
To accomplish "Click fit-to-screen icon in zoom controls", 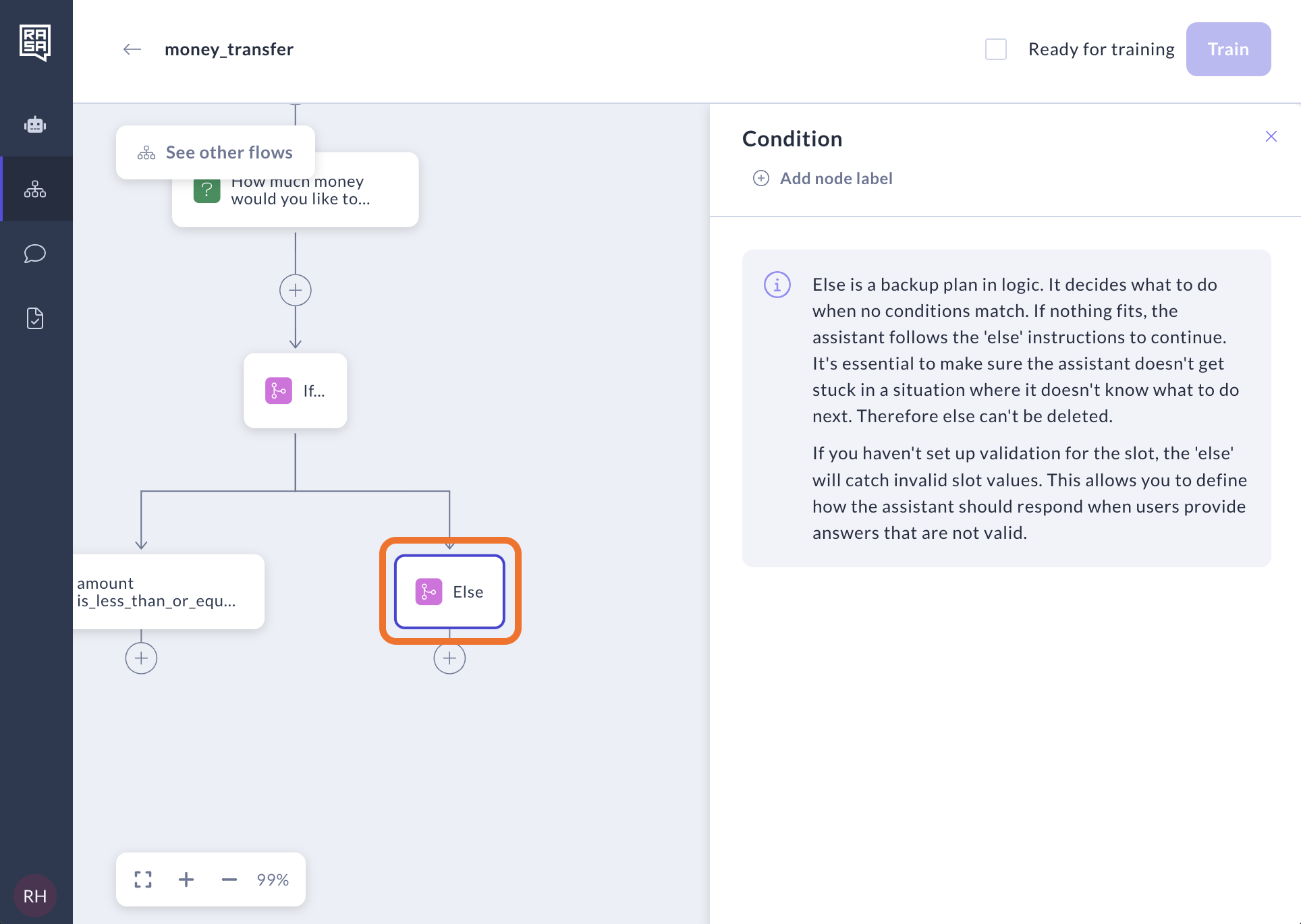I will [143, 879].
